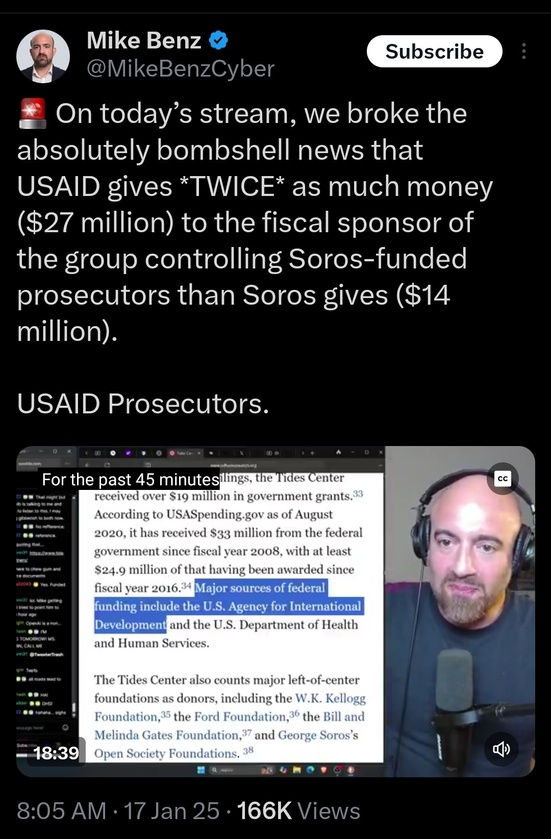The width and height of the screenshot is (551, 839).
Task: Open the 166K Views count
Action: tap(299, 811)
